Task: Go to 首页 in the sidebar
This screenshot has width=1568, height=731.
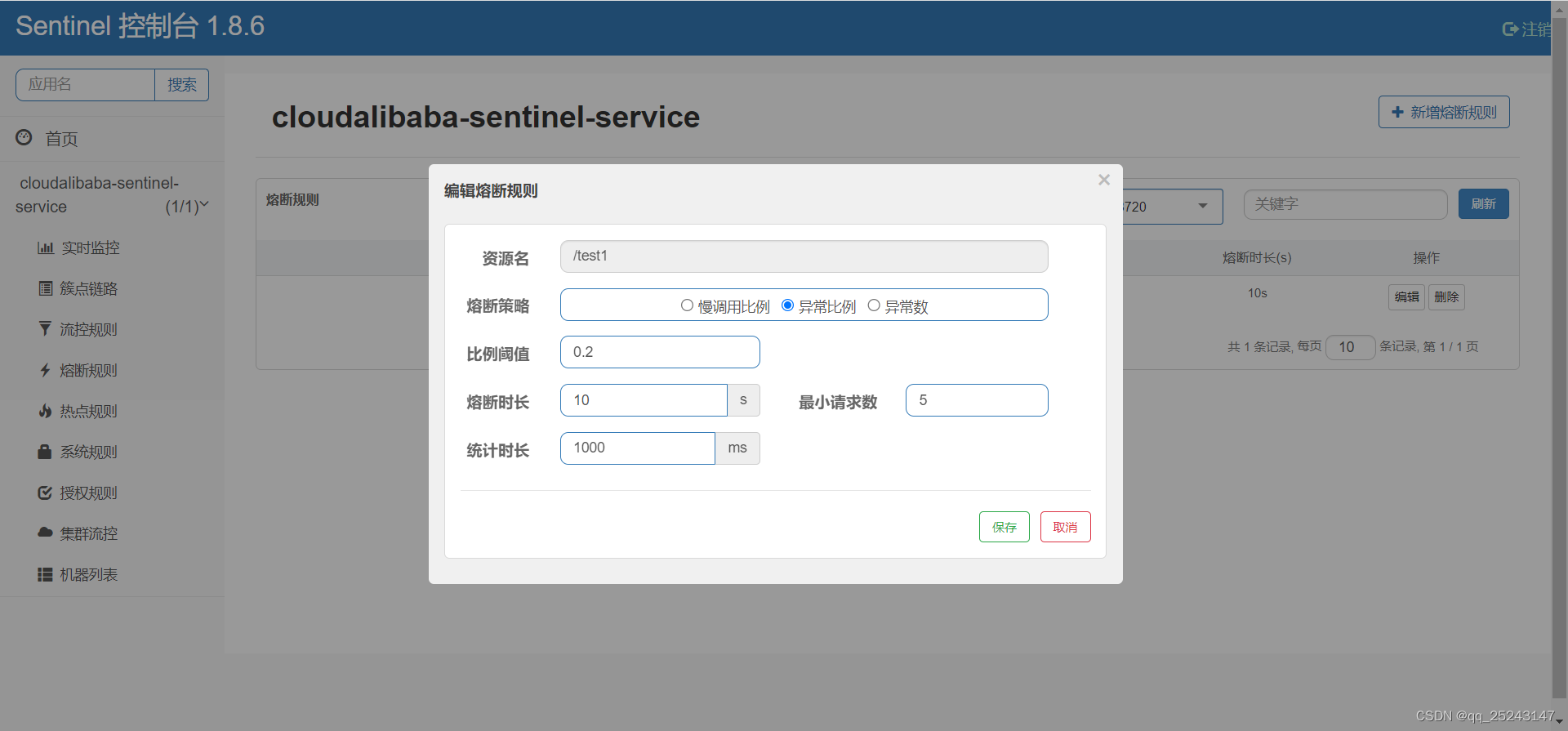Action: (x=61, y=139)
